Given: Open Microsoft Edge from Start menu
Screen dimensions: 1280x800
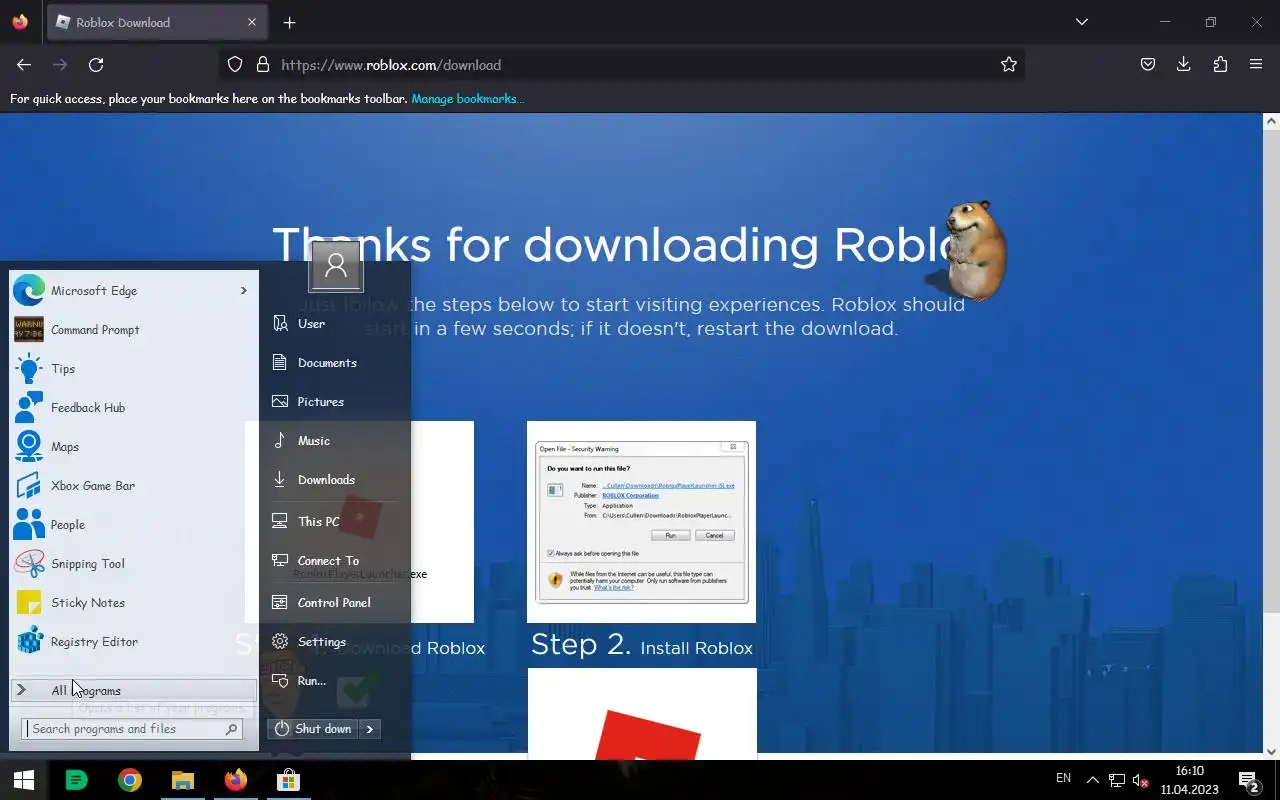Looking at the screenshot, I should pyautogui.click(x=132, y=291).
